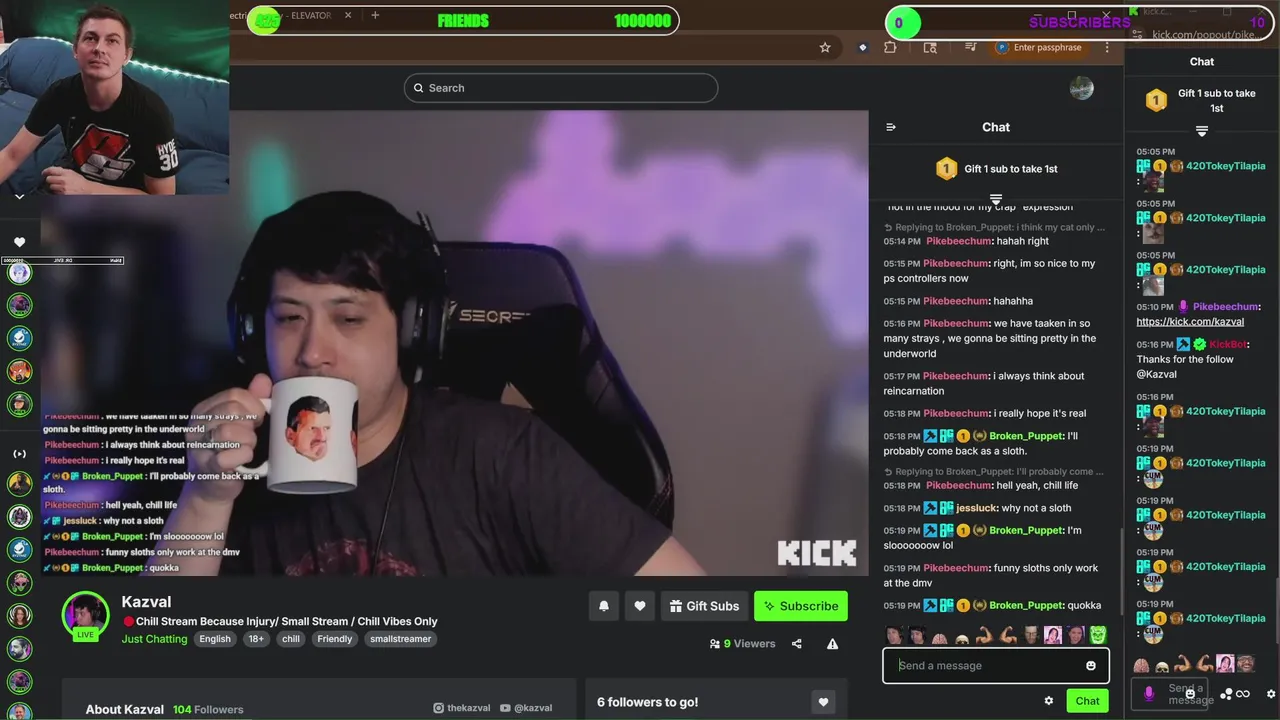Viewport: 1280px width, 720px height.
Task: Click the 9 Viewers count
Action: [749, 644]
